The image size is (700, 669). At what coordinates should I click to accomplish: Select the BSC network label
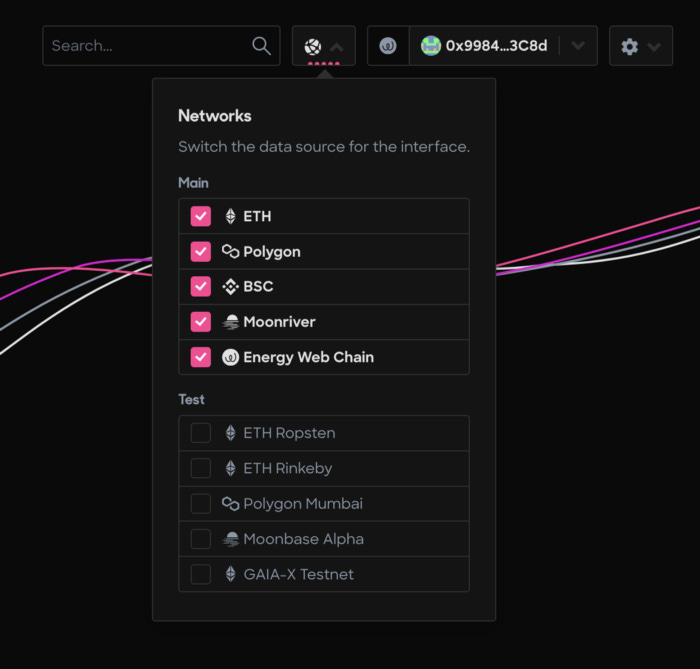258,287
